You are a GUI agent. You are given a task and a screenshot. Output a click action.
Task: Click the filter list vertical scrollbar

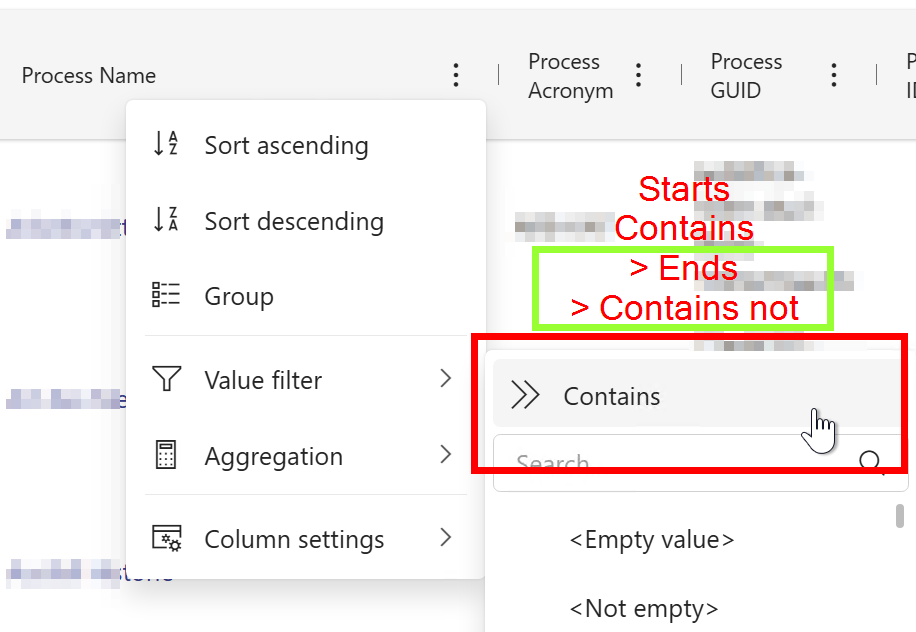click(900, 516)
